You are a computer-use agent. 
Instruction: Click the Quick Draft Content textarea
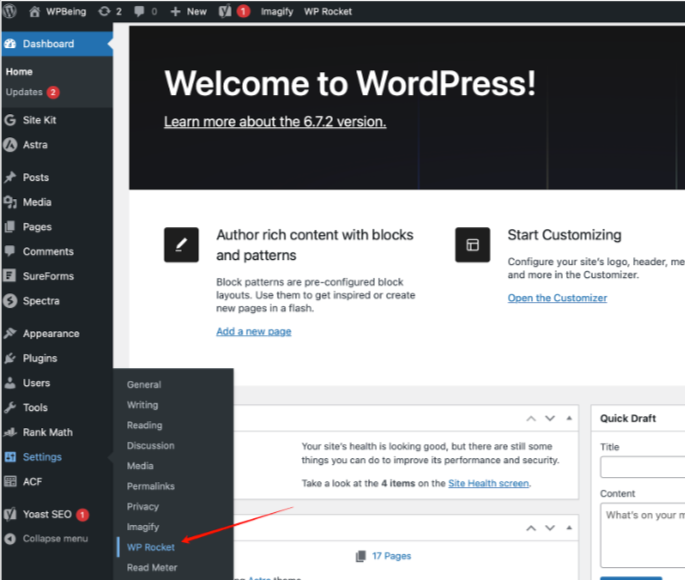click(x=642, y=535)
